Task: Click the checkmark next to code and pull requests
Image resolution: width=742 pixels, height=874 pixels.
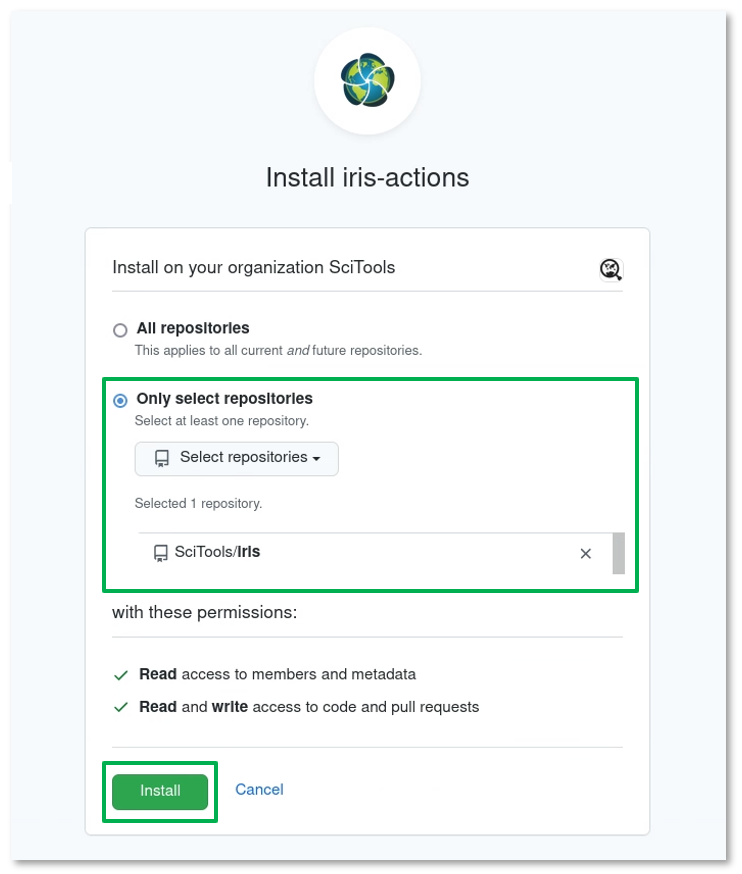Action: [121, 707]
